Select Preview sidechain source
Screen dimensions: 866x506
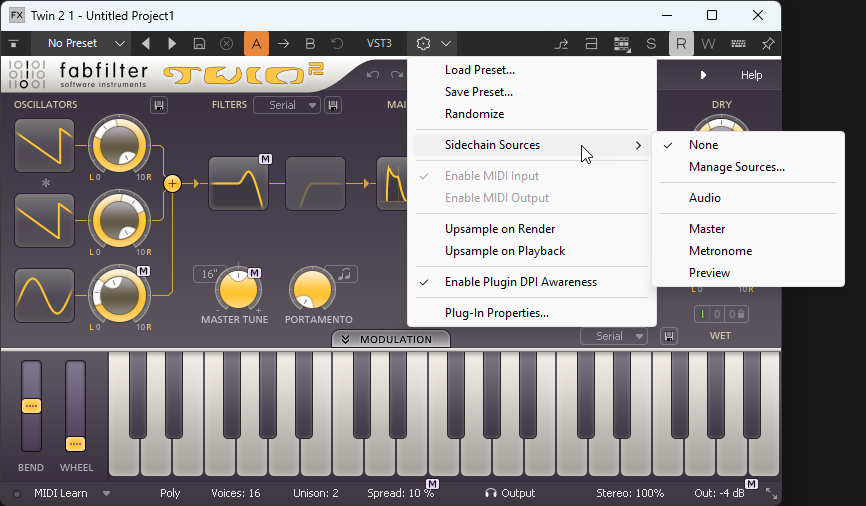point(748,273)
